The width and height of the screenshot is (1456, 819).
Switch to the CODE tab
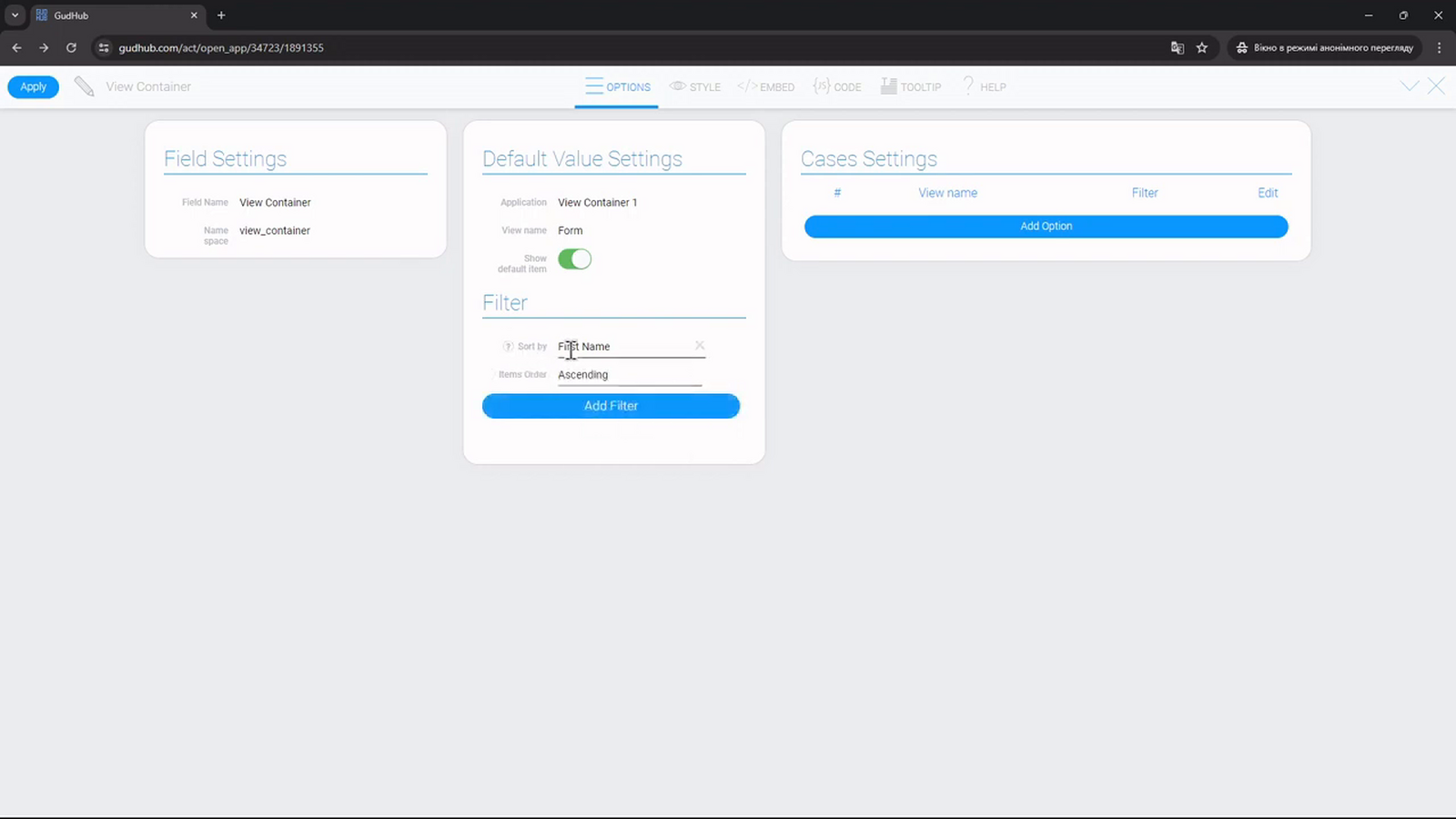tap(837, 87)
